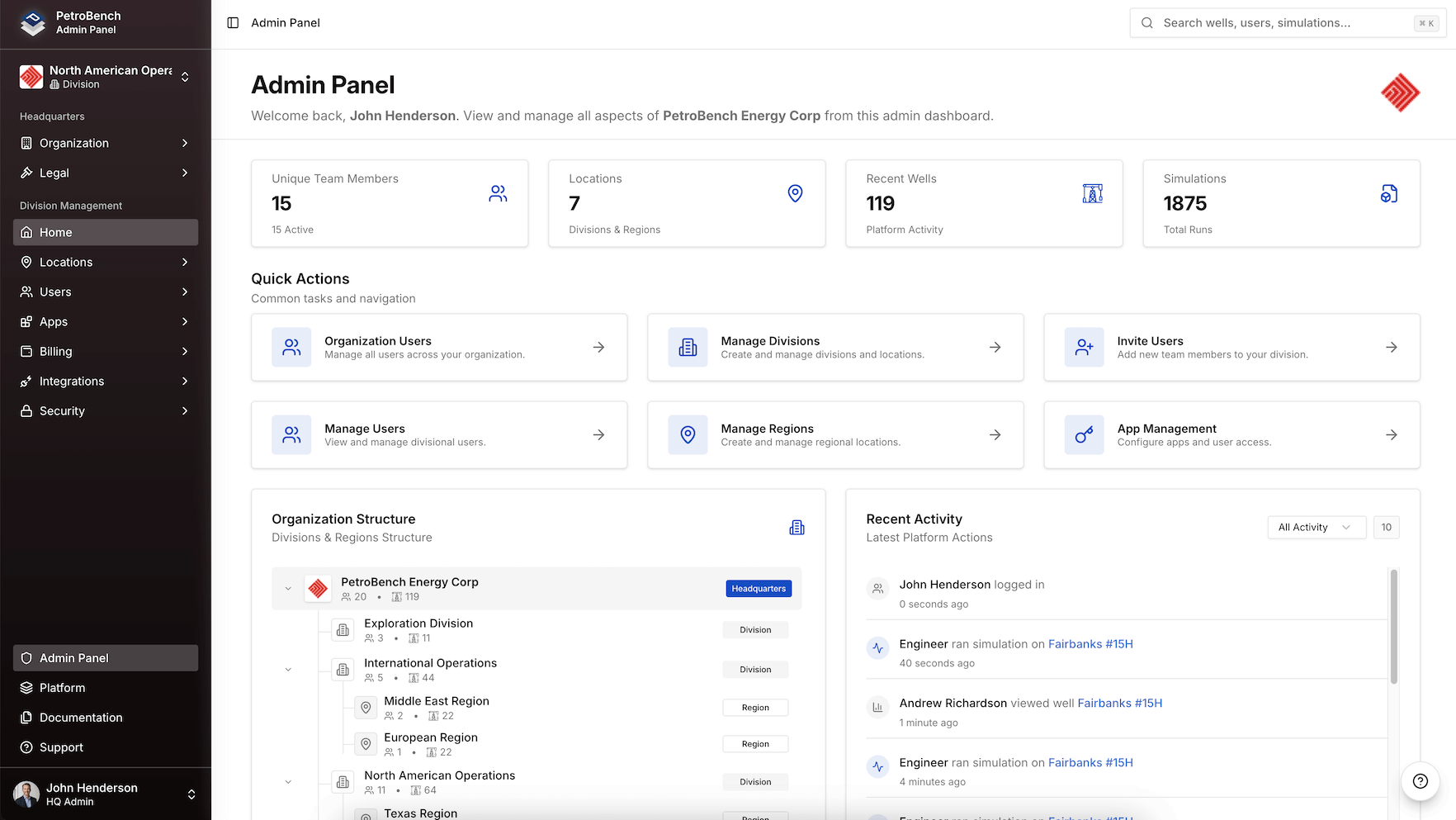The height and width of the screenshot is (820, 1456).
Task: Click the App Management key icon
Action: click(1084, 434)
